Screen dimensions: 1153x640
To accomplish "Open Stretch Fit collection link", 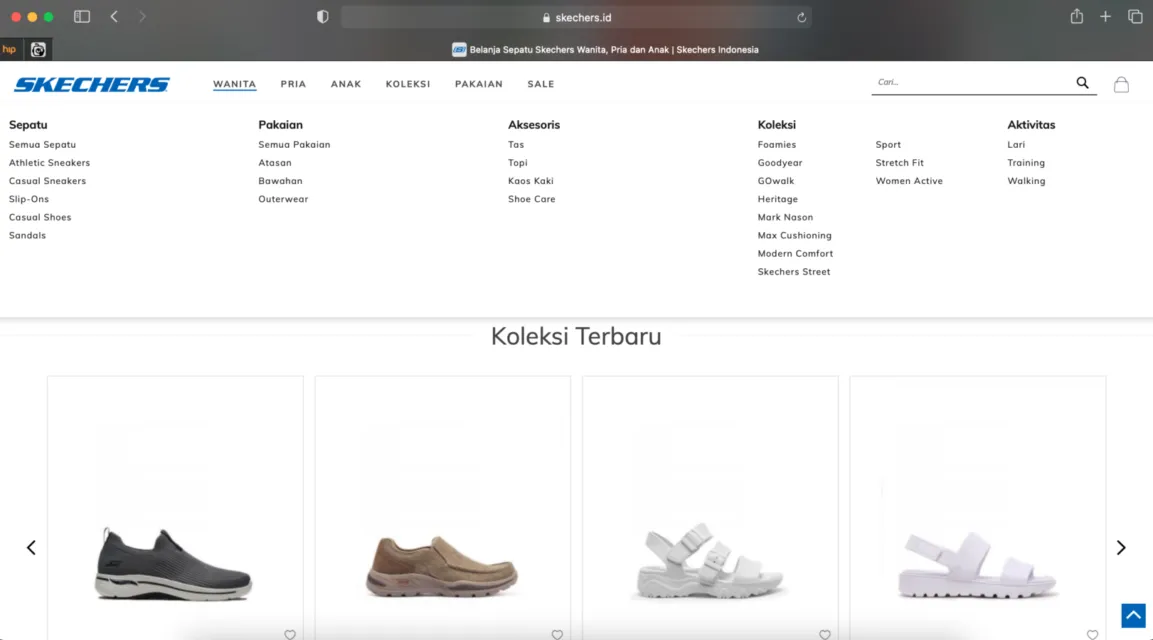I will pyautogui.click(x=899, y=163).
